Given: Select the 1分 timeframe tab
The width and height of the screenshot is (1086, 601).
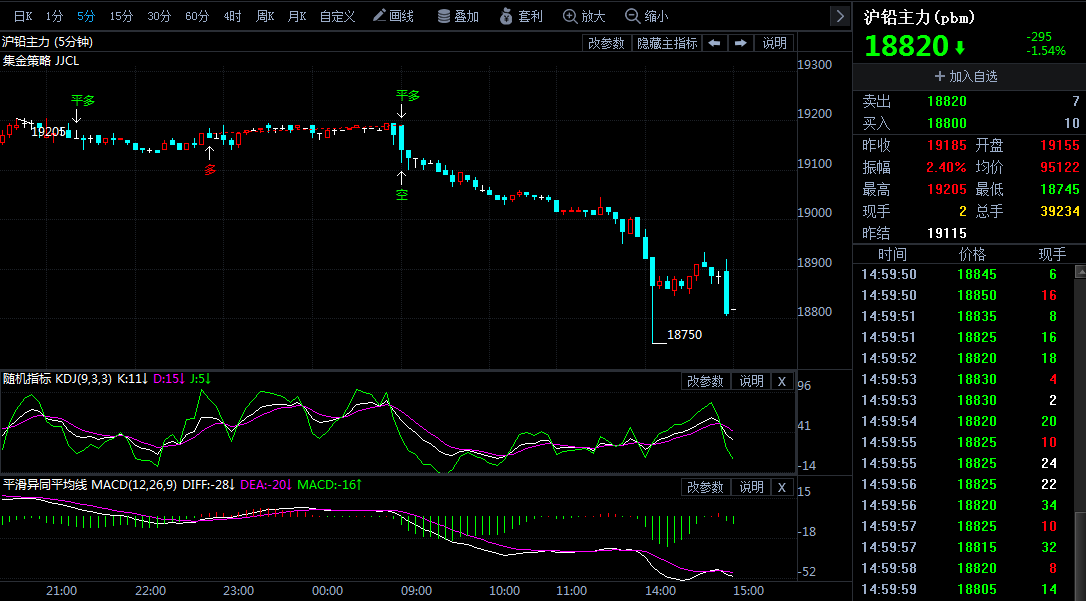Looking at the screenshot, I should [x=54, y=16].
